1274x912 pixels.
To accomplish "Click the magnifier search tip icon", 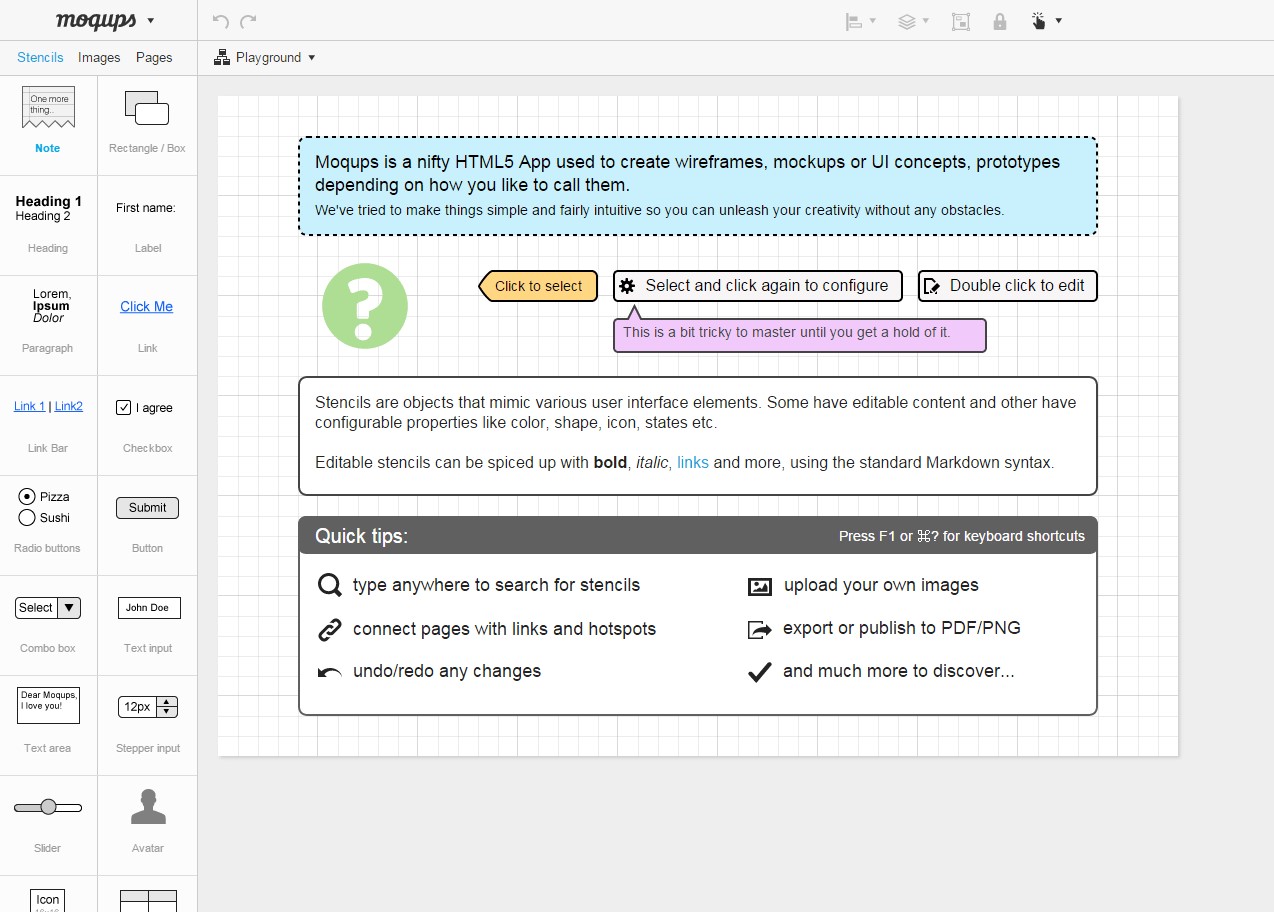I will tap(329, 586).
